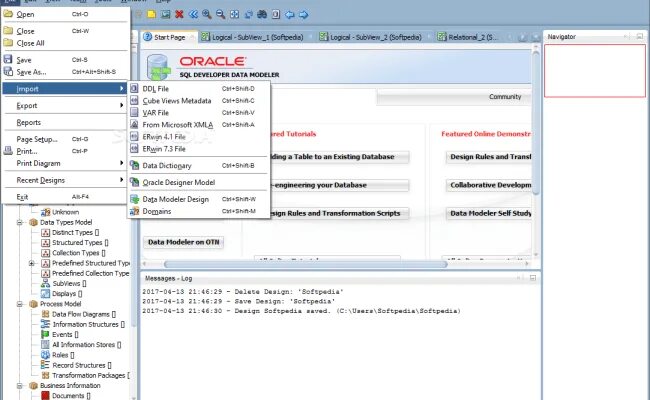650x400 pixels.
Task: Click the Roles icon in the tree
Action: [x=45, y=355]
